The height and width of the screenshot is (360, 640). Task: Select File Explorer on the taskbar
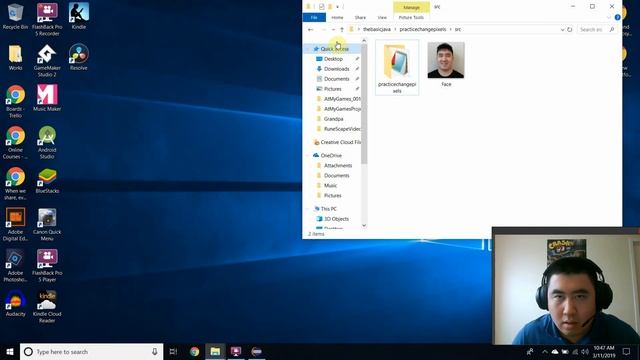215,351
